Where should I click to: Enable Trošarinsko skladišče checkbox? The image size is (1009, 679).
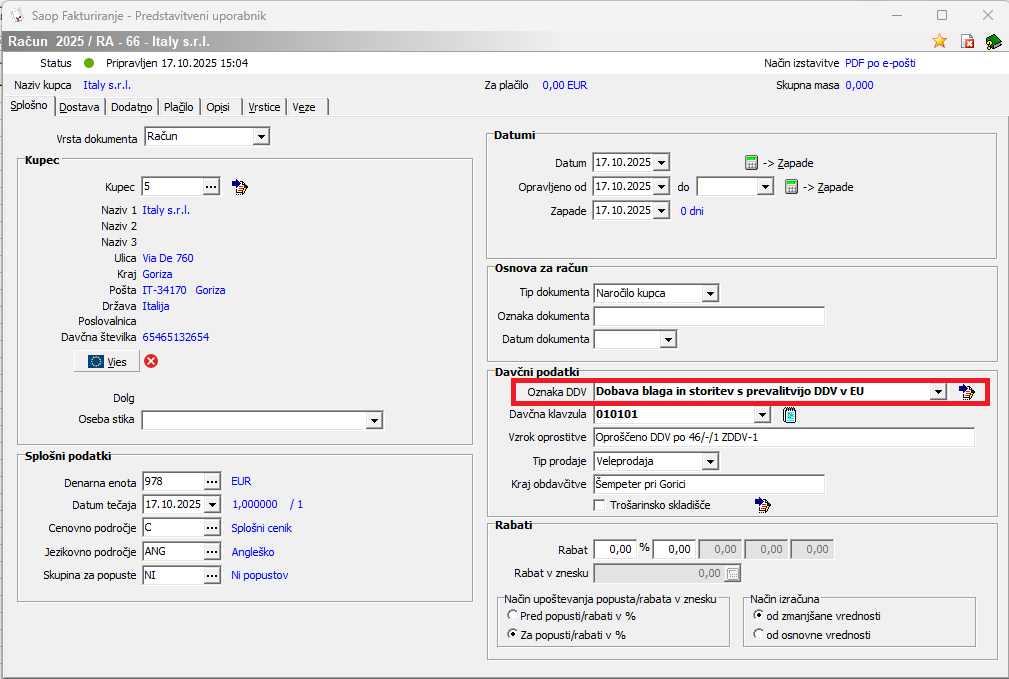coord(599,505)
